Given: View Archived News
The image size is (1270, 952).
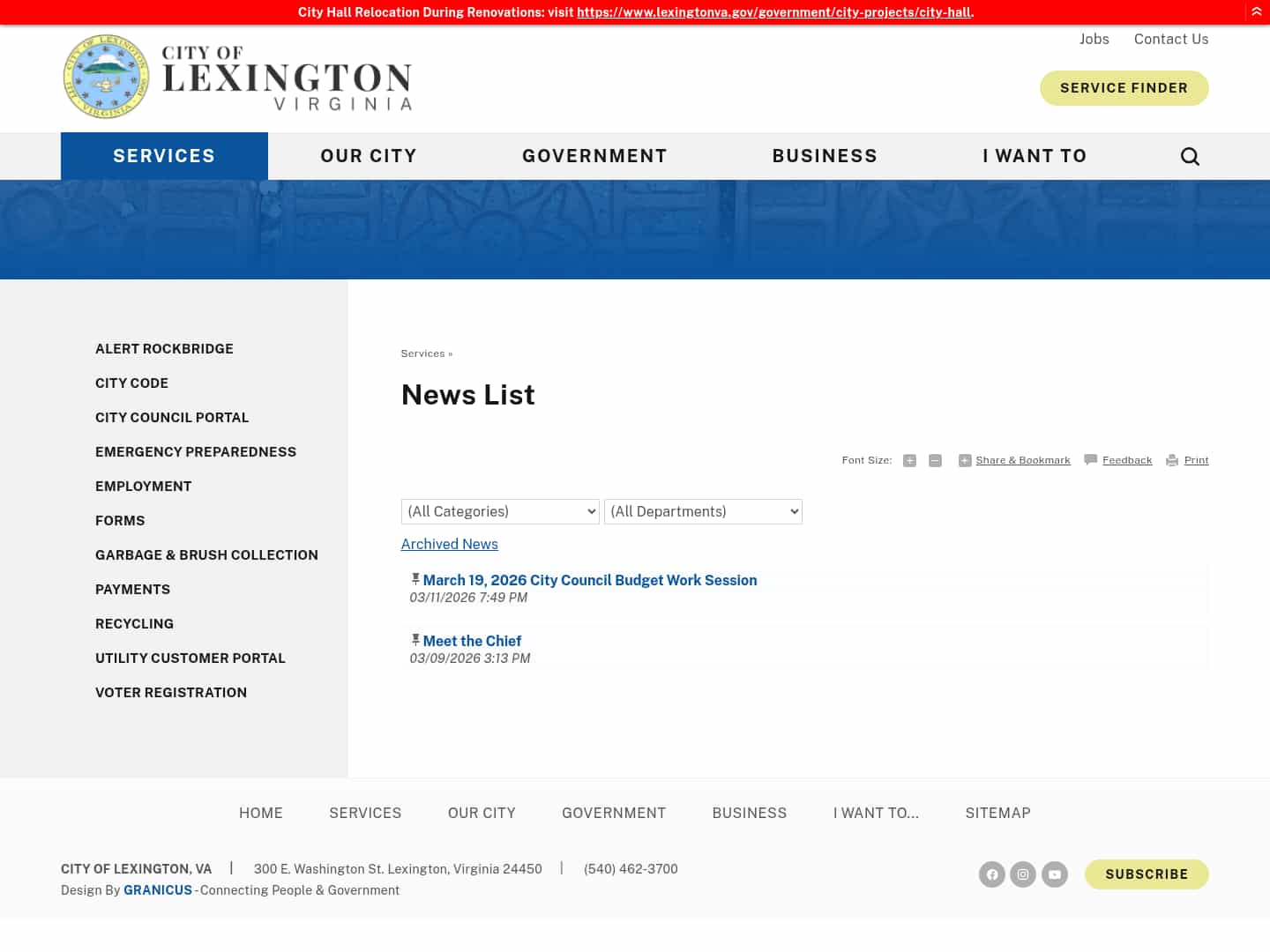Looking at the screenshot, I should [449, 544].
